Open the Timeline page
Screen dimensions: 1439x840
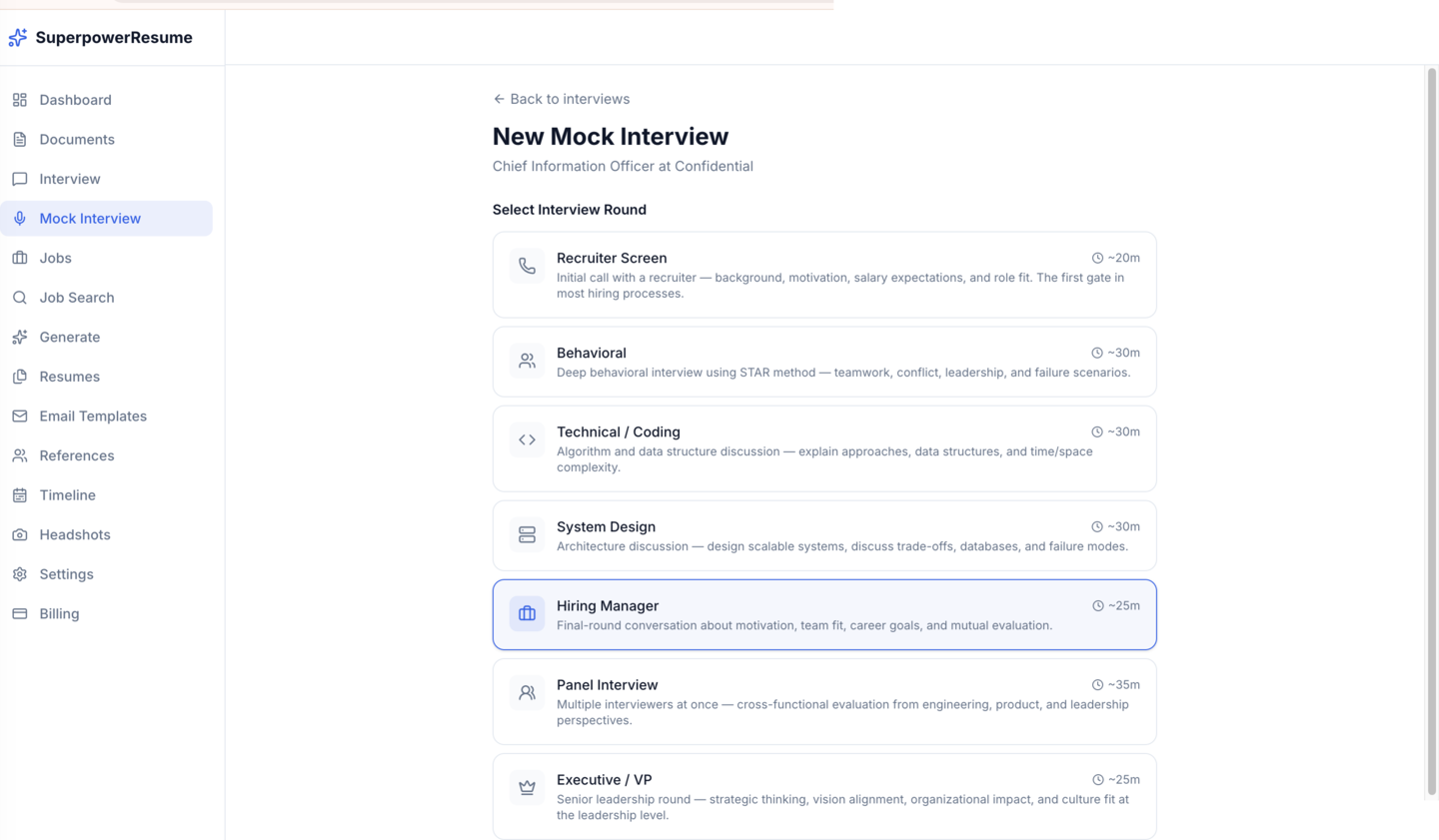click(66, 494)
